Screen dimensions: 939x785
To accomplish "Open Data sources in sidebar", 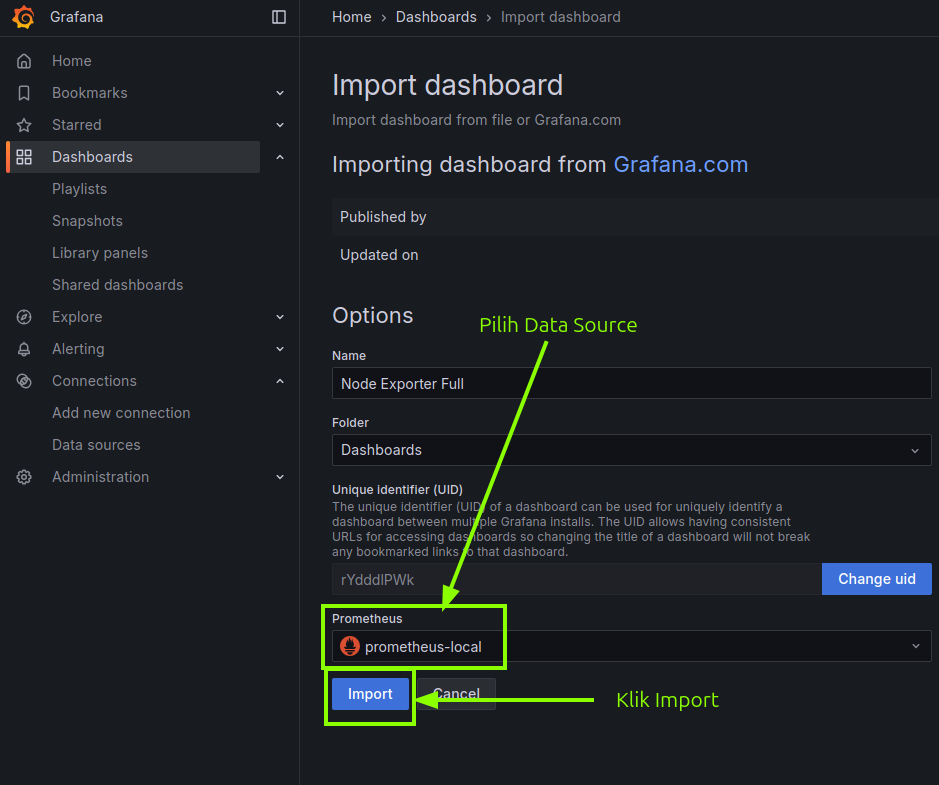I will point(96,445).
